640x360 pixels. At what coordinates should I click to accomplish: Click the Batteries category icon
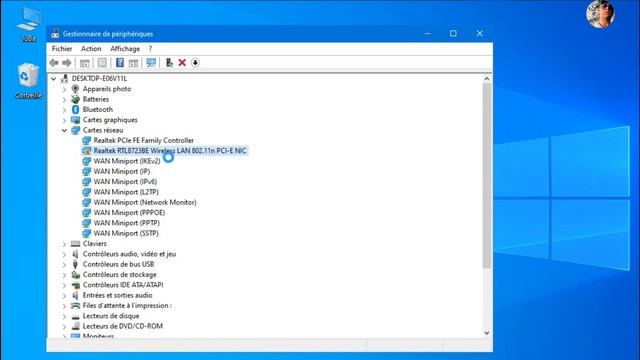tap(75, 99)
